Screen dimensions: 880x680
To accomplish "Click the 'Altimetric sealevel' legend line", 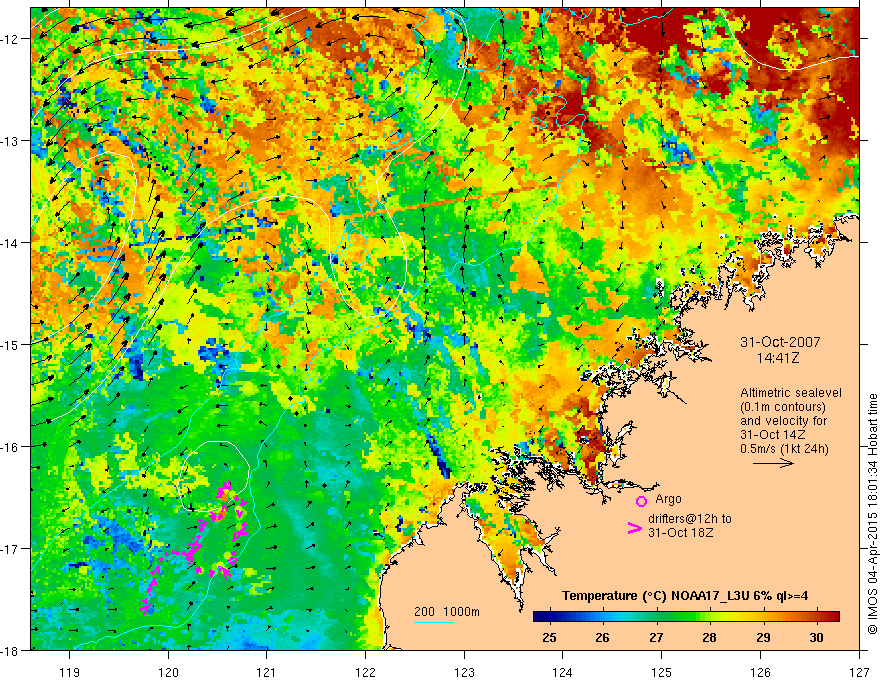I will (x=790, y=393).
